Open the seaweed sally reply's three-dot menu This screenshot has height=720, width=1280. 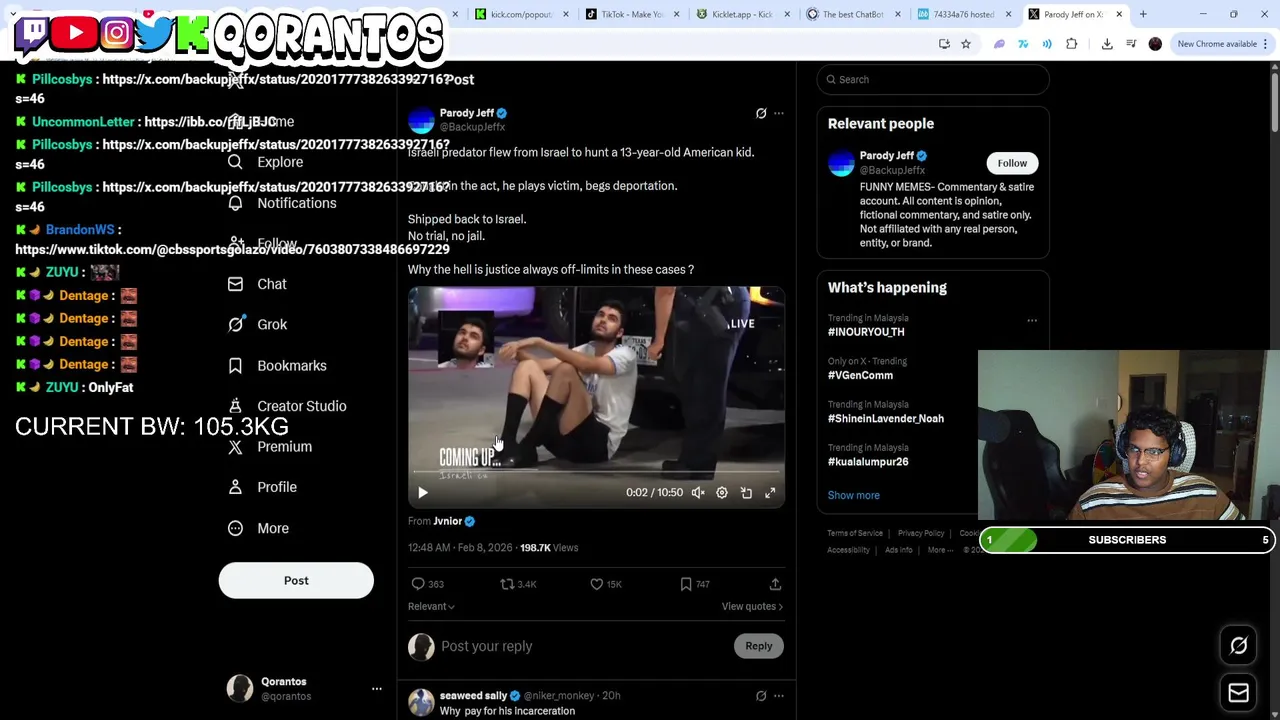779,696
